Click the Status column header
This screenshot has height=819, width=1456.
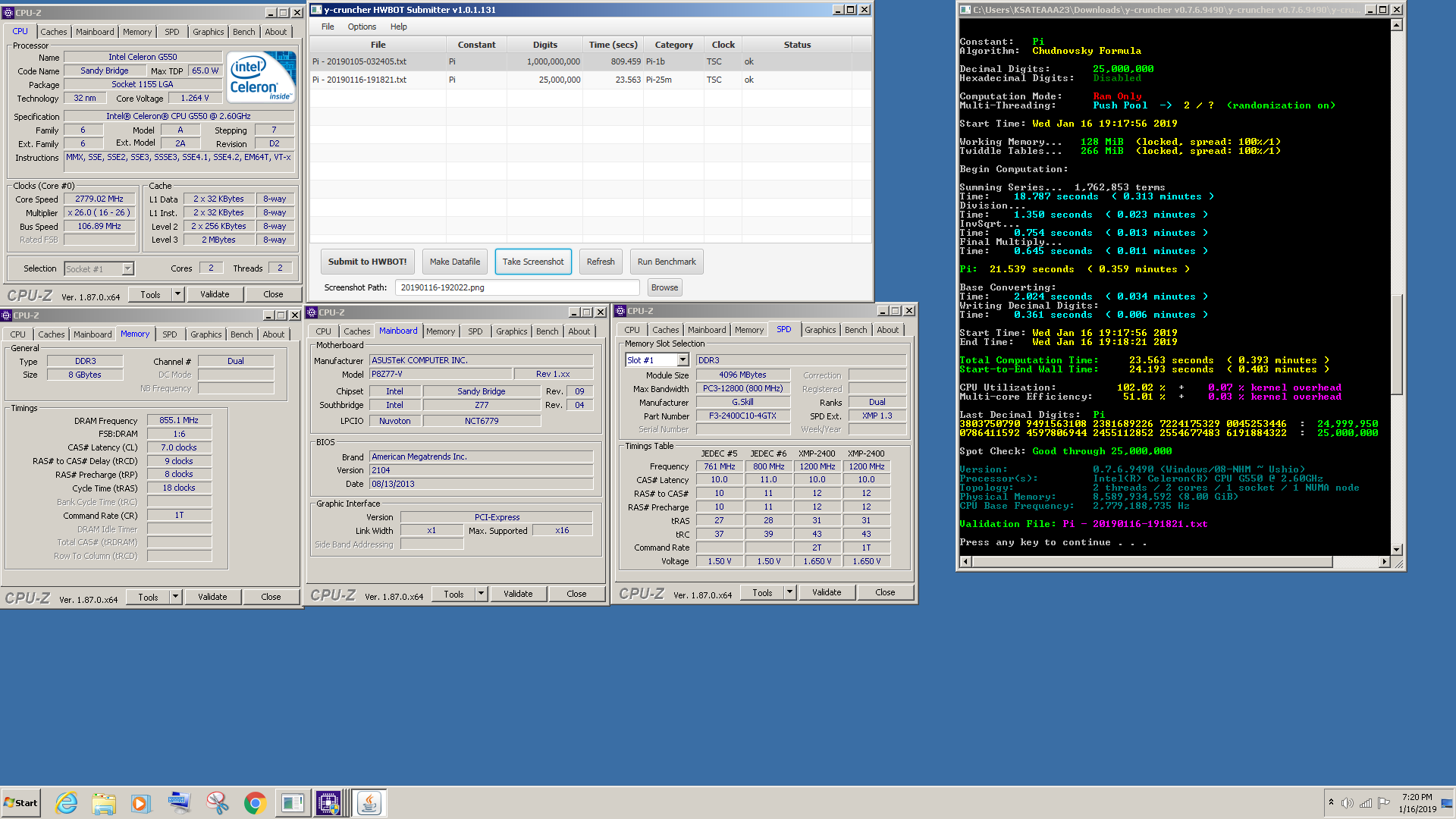click(797, 45)
